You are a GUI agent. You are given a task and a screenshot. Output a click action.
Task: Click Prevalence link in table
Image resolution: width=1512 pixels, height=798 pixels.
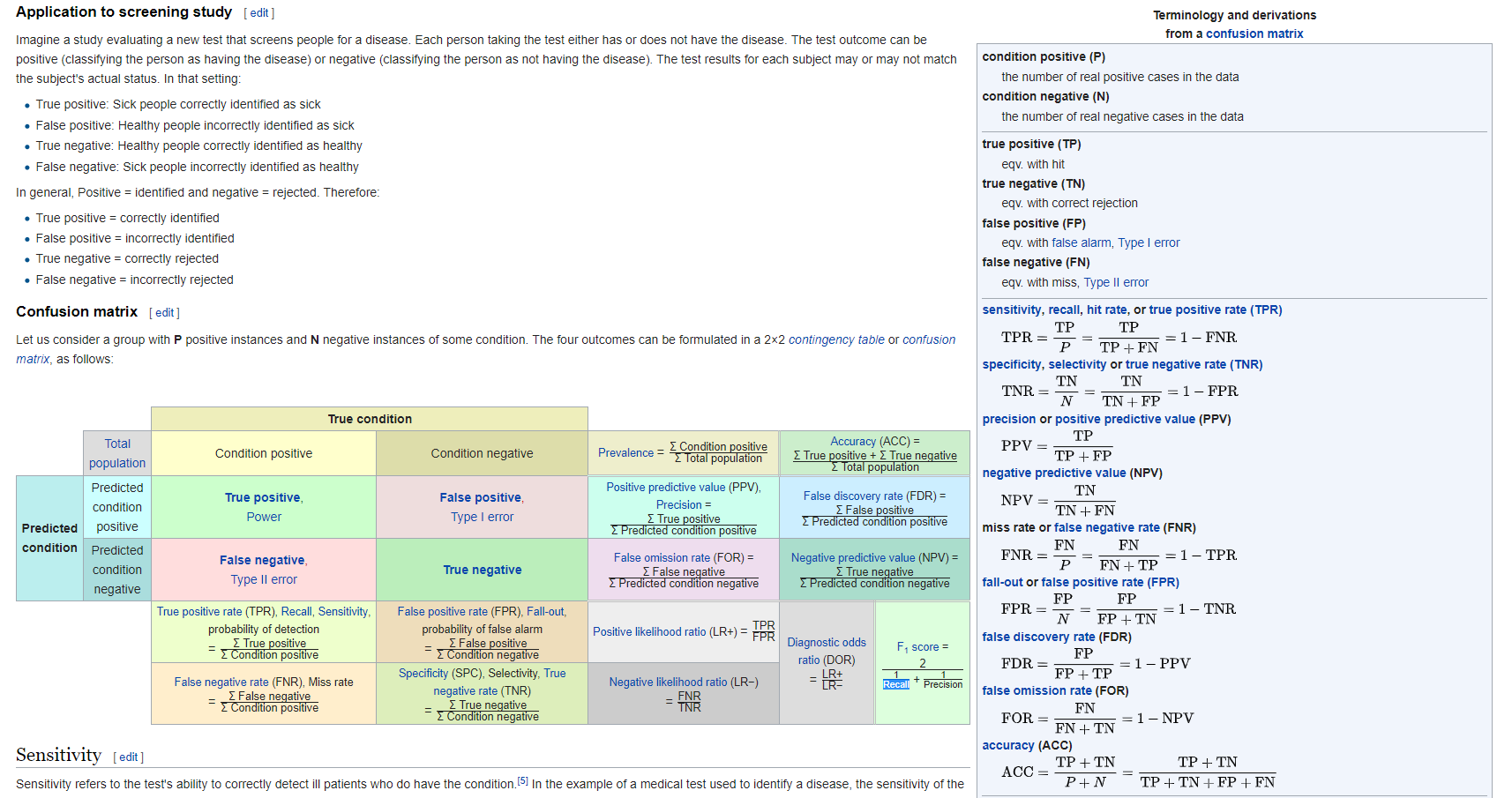(625, 452)
